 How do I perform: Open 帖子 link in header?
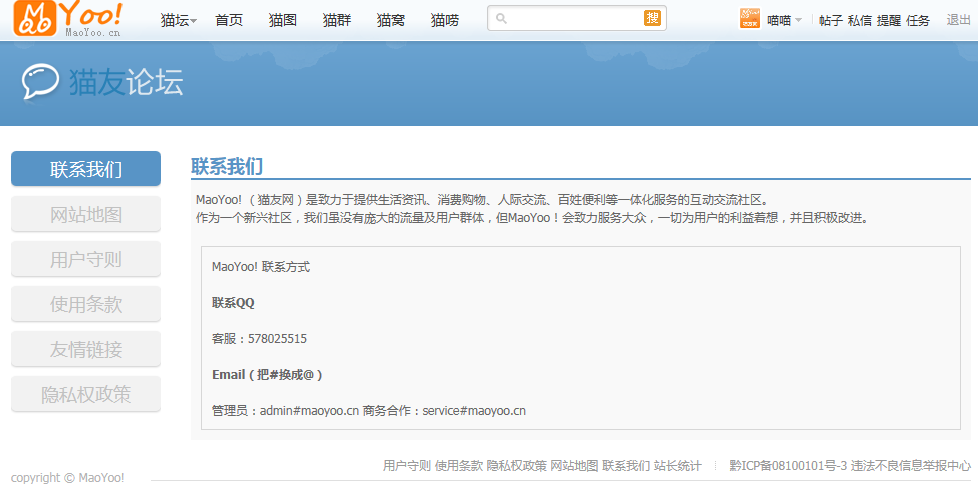tap(831, 21)
